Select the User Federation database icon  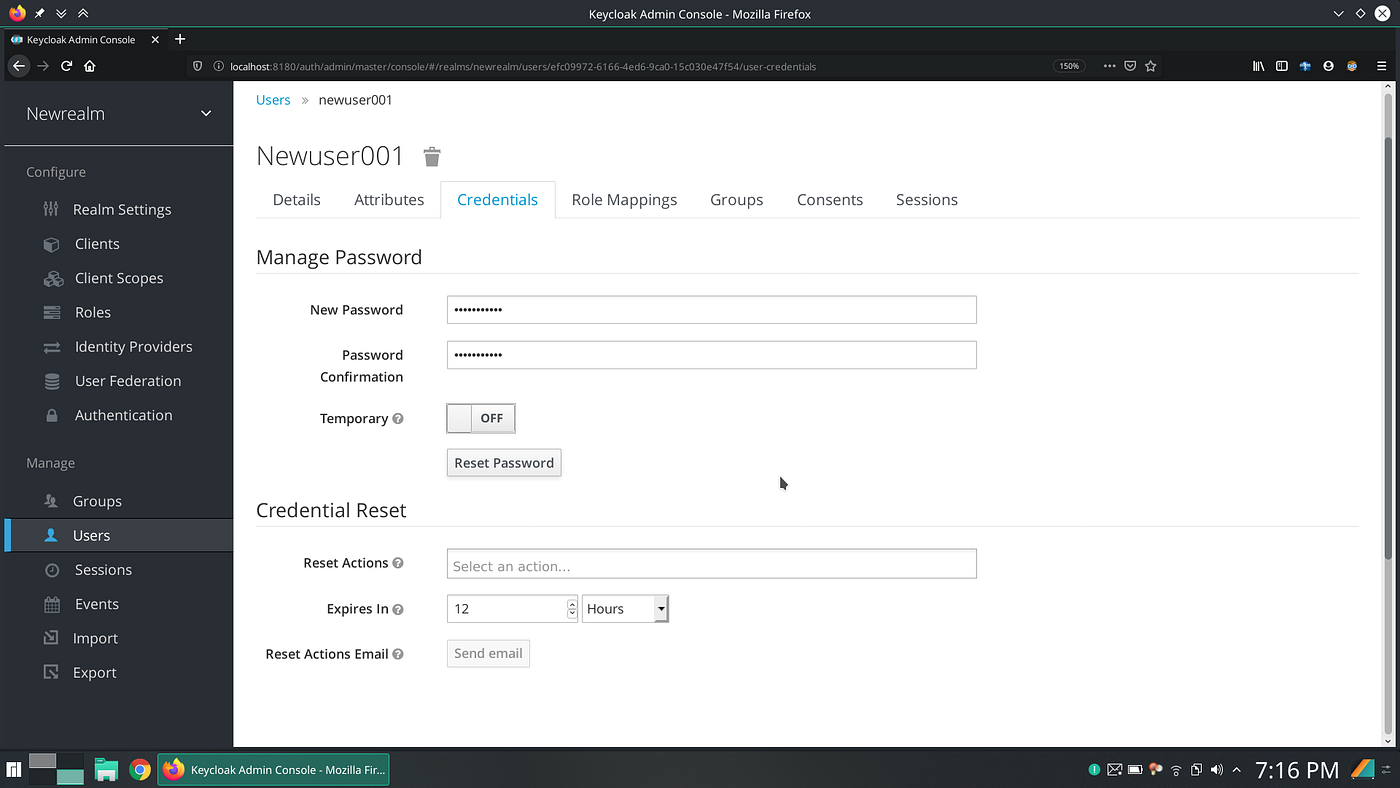click(52, 381)
